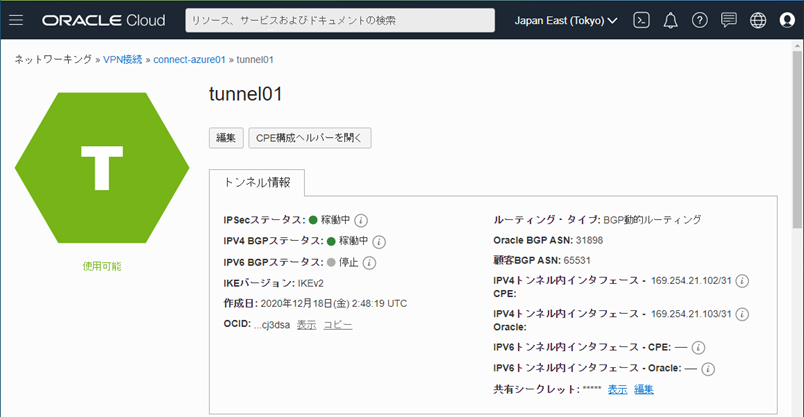The width and height of the screenshot is (804, 417).
Task: Show info for IPV4 BGP status
Action: point(379,242)
